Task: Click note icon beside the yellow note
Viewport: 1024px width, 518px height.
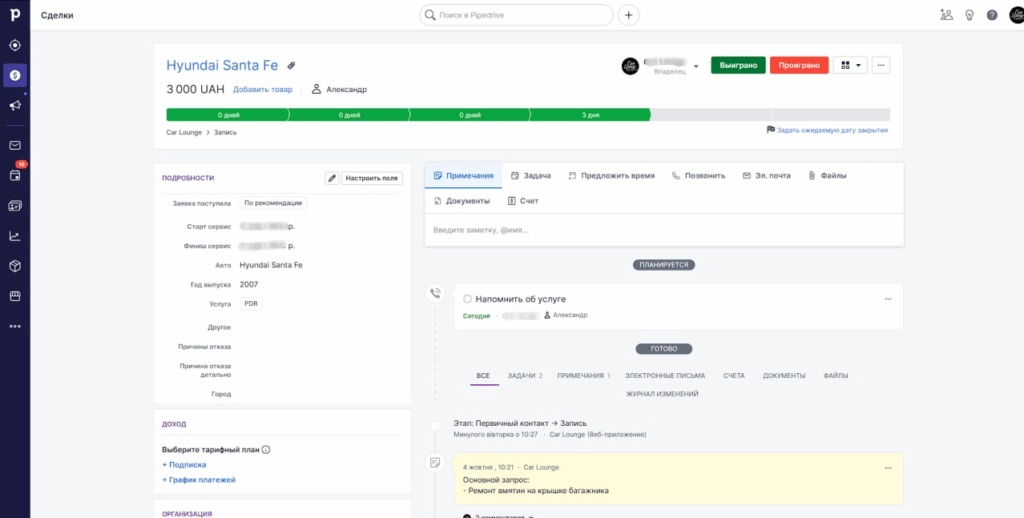Action: [x=435, y=463]
